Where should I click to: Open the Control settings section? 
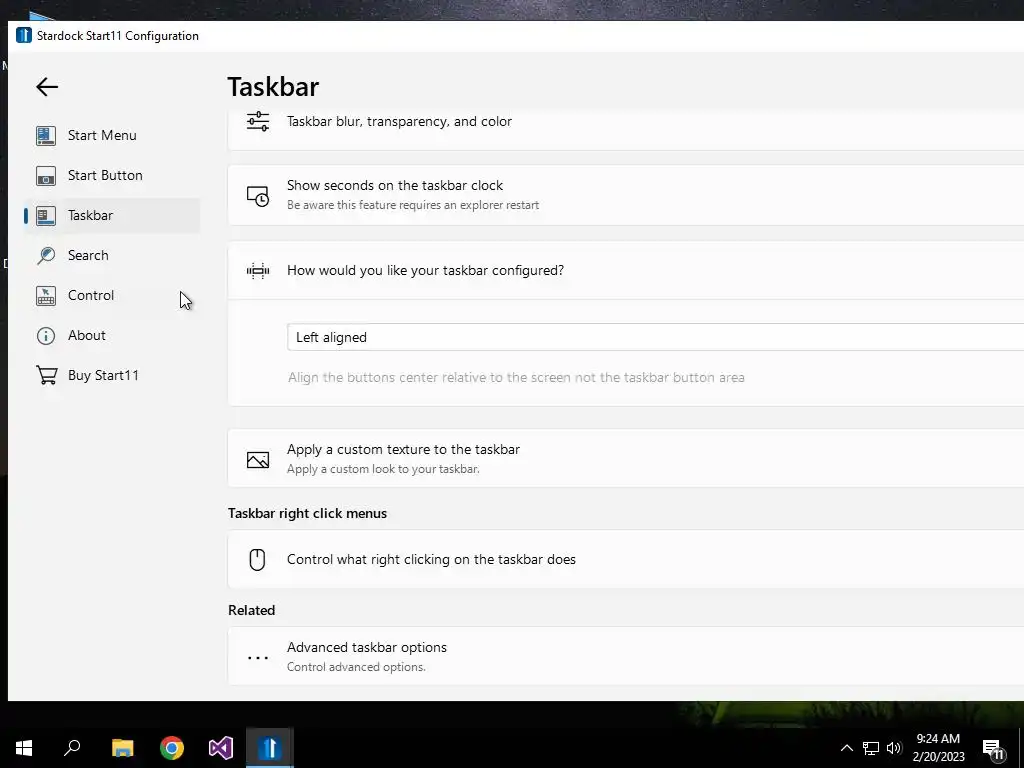click(x=112, y=295)
